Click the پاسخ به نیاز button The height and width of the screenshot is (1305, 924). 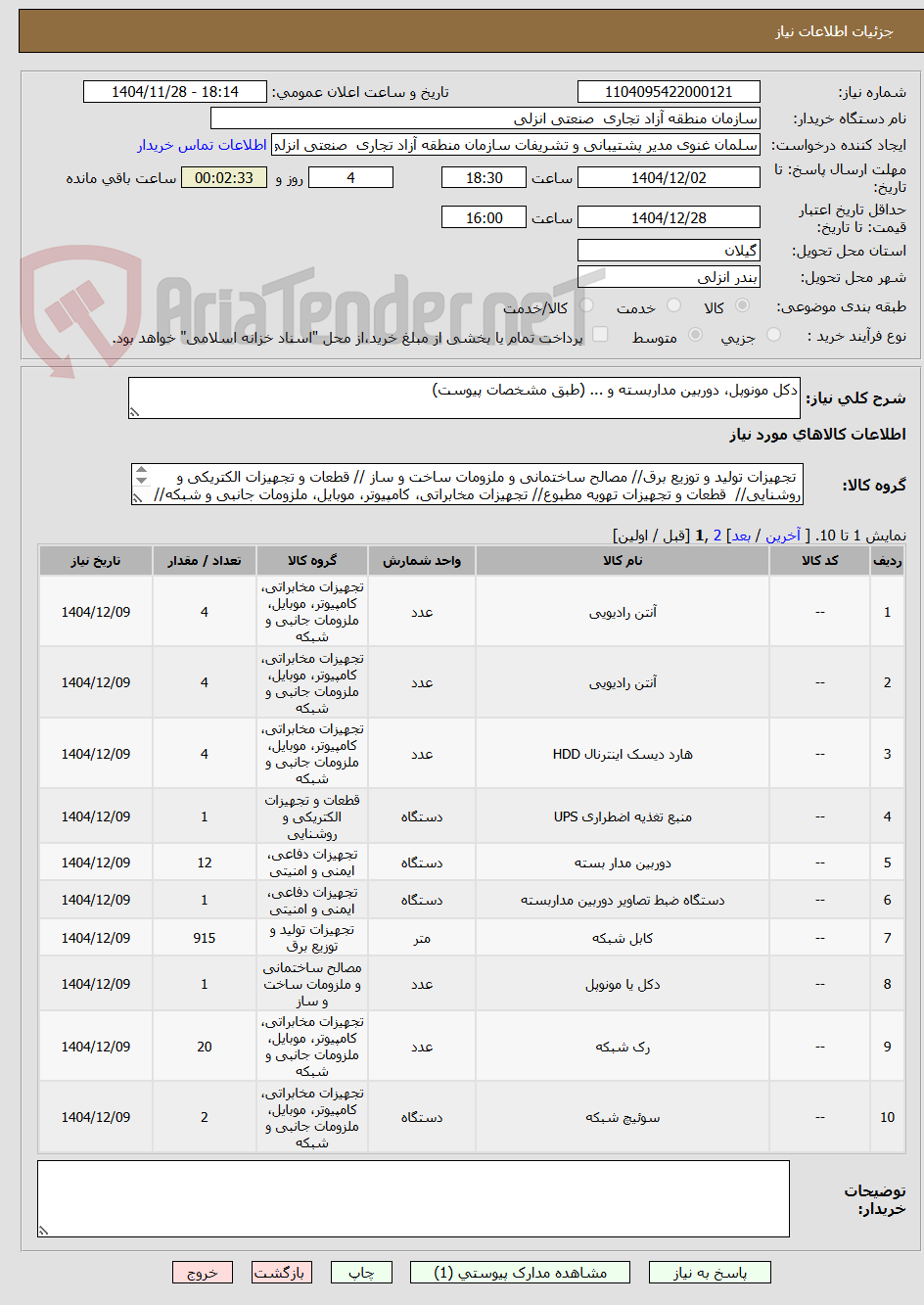pos(710,1273)
